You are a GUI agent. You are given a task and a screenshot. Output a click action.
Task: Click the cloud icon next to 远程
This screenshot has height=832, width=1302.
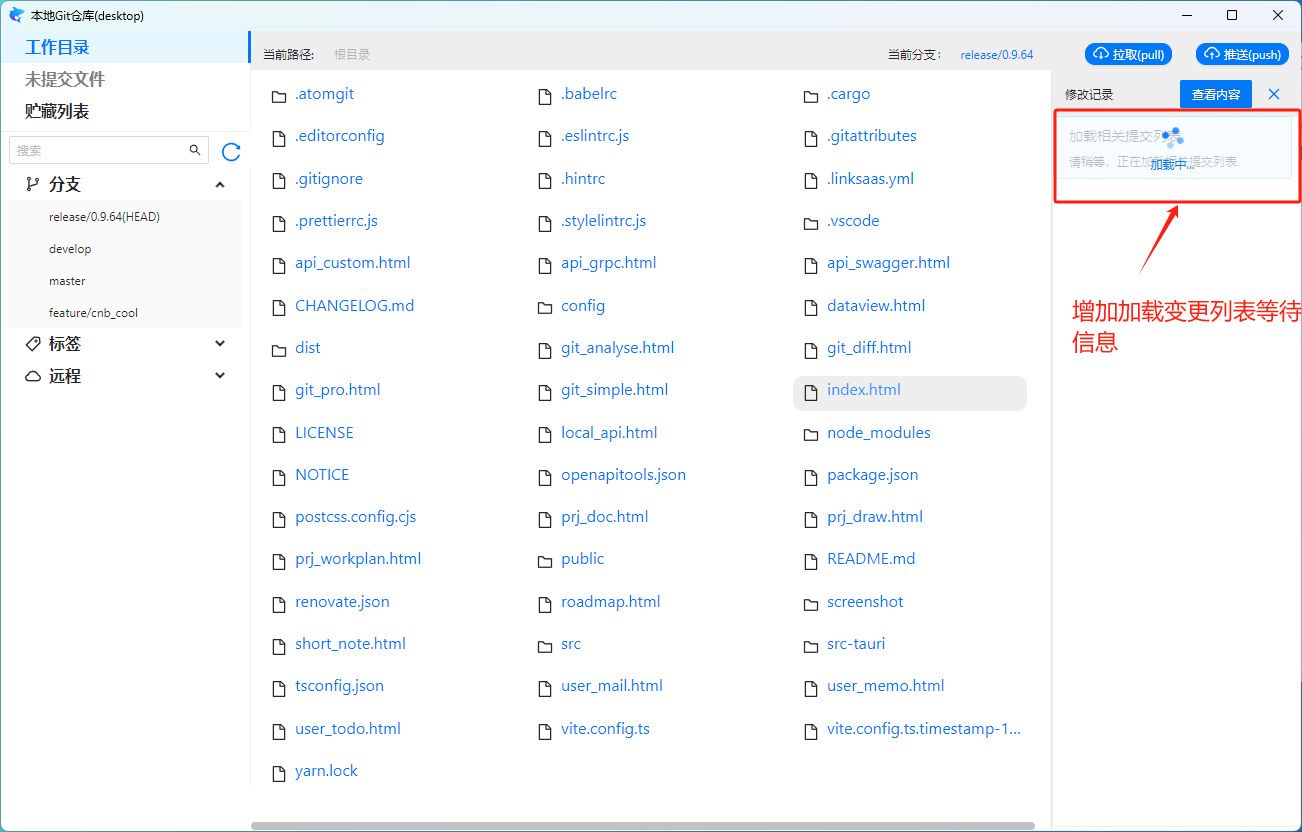pyautogui.click(x=33, y=376)
